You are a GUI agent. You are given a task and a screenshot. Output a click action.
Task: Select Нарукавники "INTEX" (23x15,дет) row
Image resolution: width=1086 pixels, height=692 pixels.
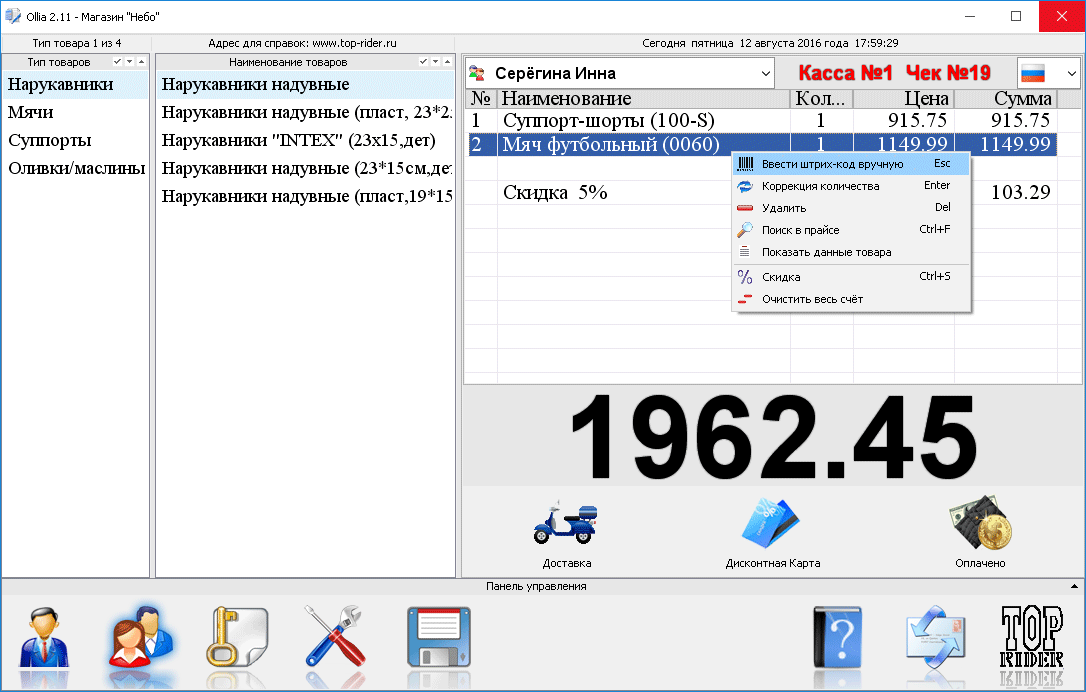point(305,141)
